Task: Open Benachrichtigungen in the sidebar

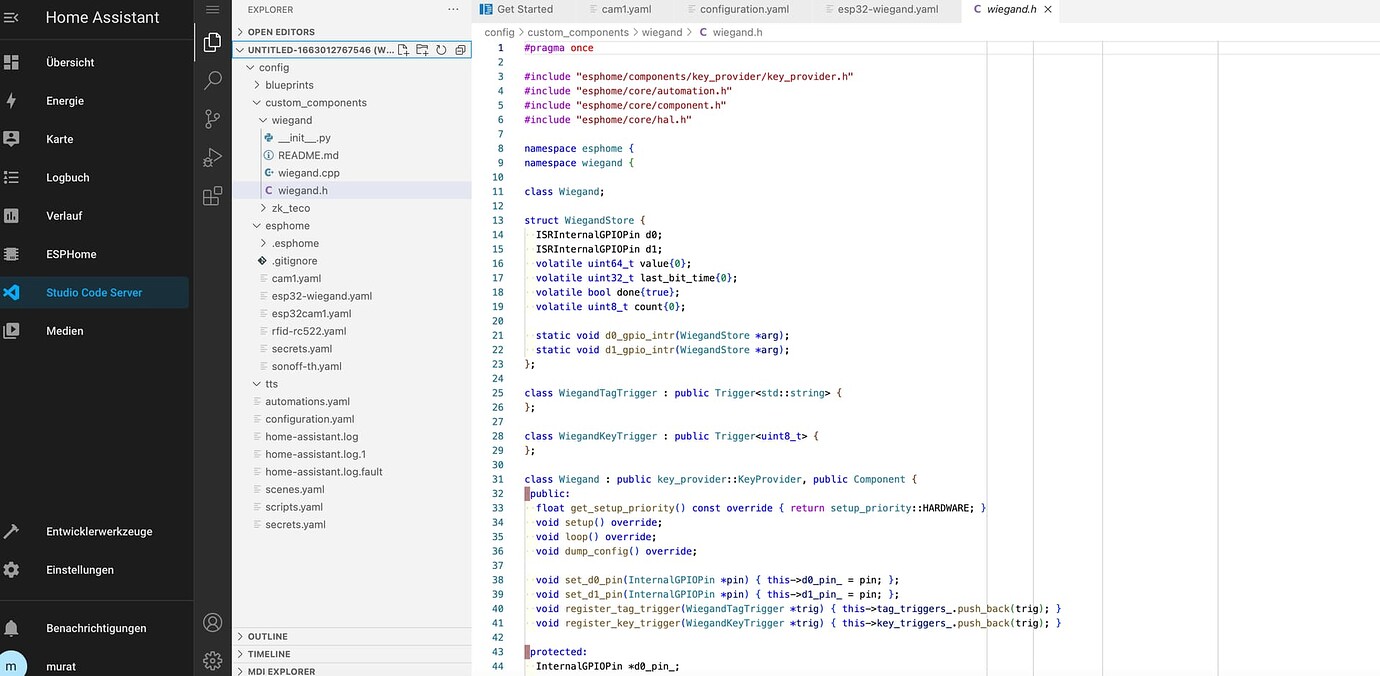Action: (96, 628)
